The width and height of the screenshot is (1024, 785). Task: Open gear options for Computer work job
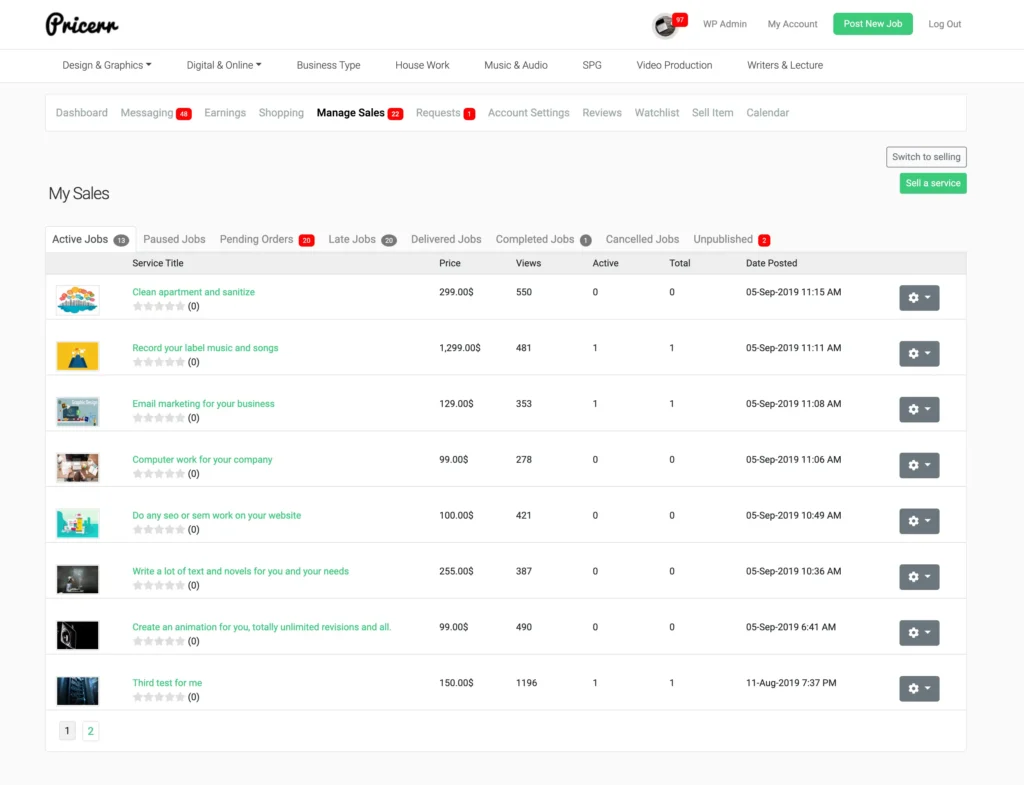[919, 465]
